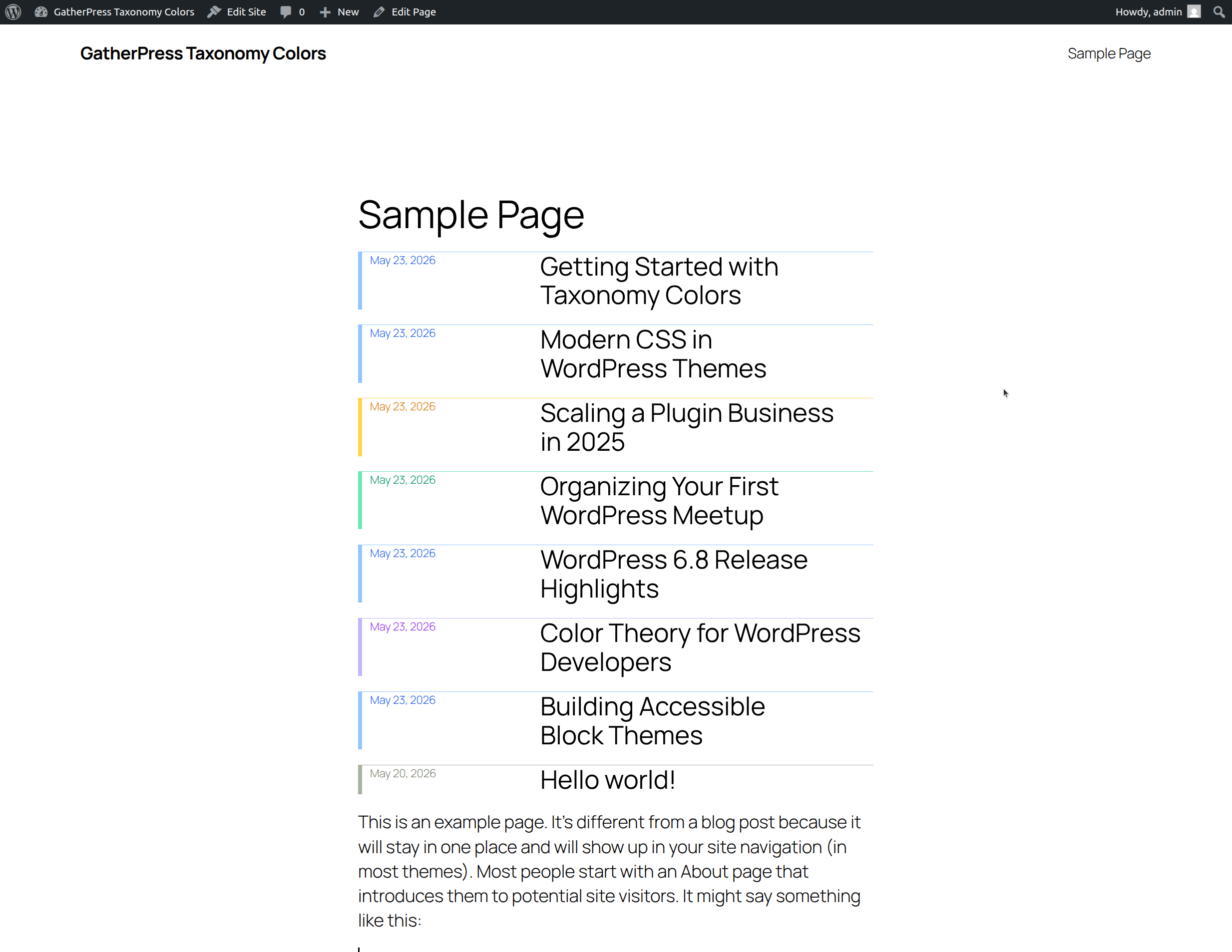This screenshot has width=1232, height=952.
Task: Open the admin bar search icon
Action: coord(1219,12)
